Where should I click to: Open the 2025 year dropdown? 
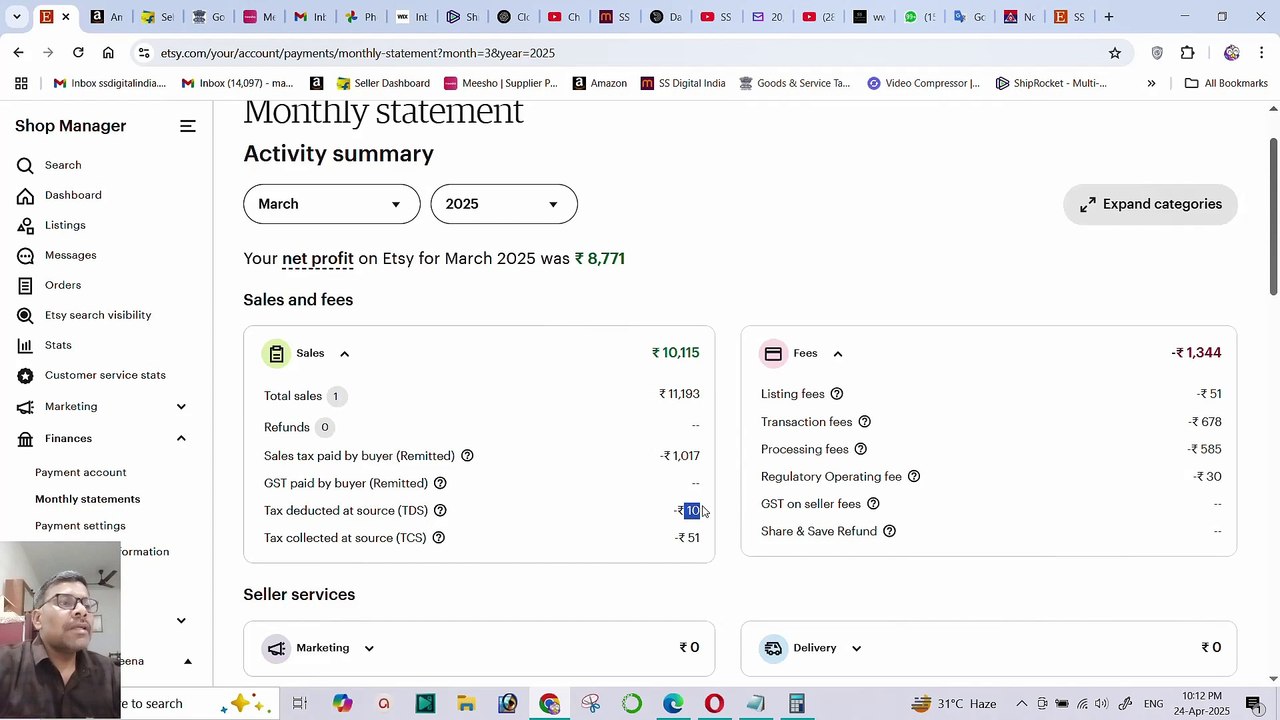coord(504,204)
